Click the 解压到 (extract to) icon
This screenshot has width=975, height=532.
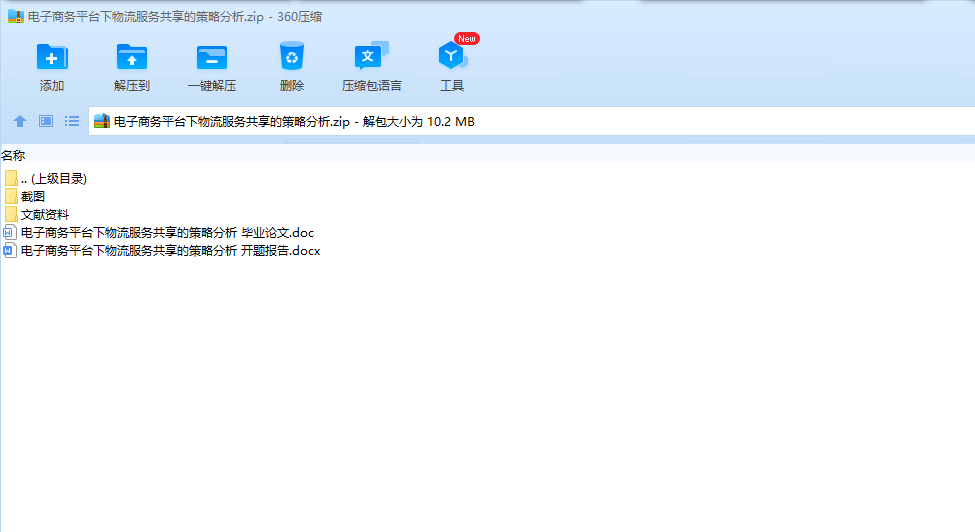pyautogui.click(x=132, y=57)
